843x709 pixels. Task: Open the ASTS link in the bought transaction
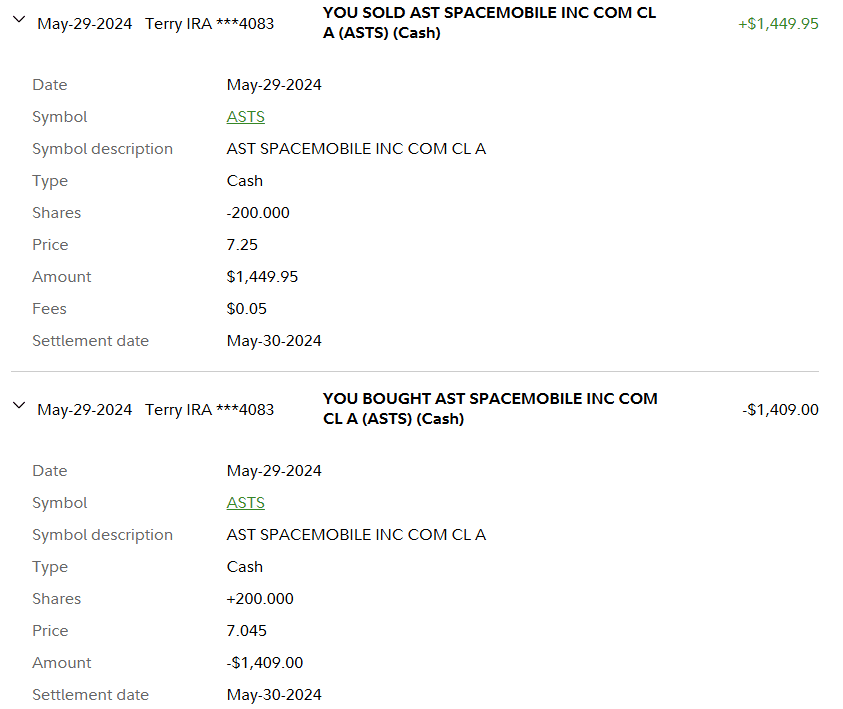245,503
